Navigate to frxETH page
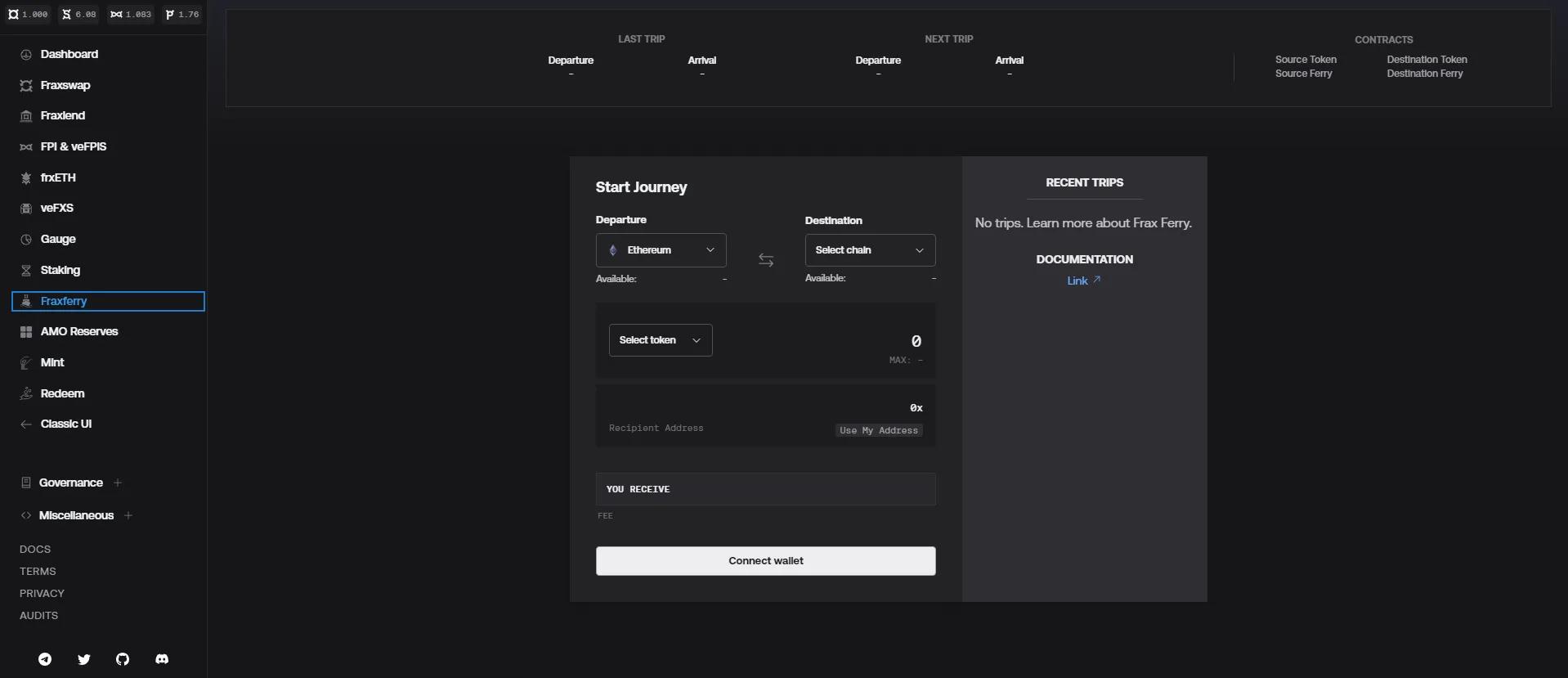The image size is (1568, 678). (58, 178)
